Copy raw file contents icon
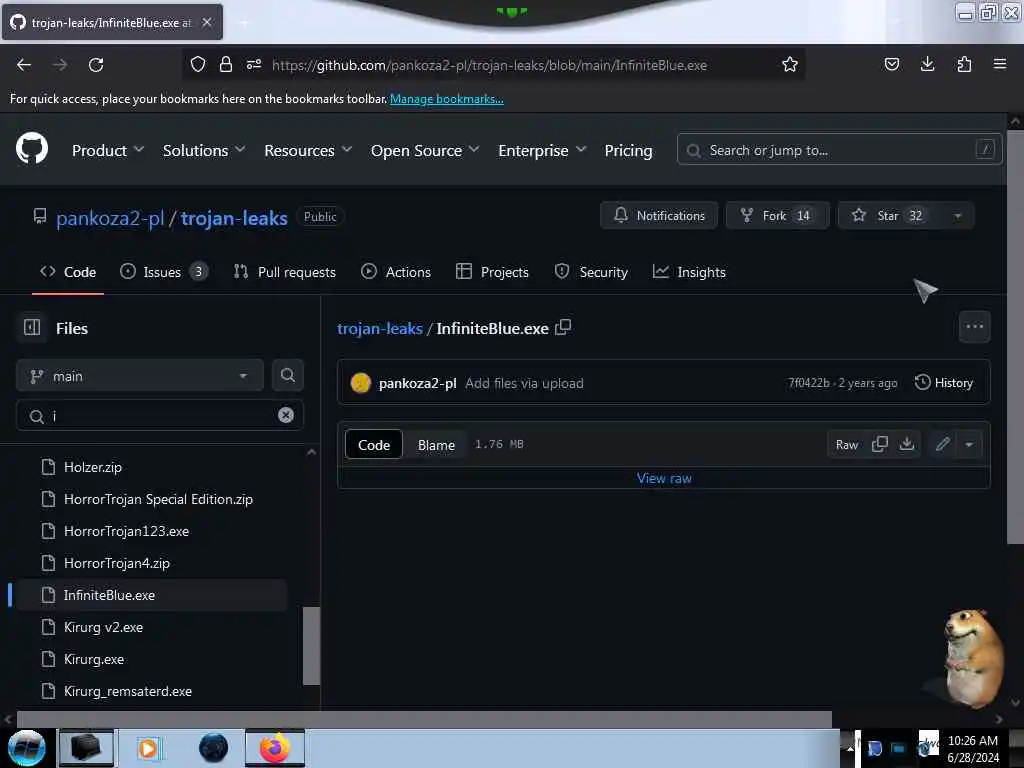 [880, 444]
